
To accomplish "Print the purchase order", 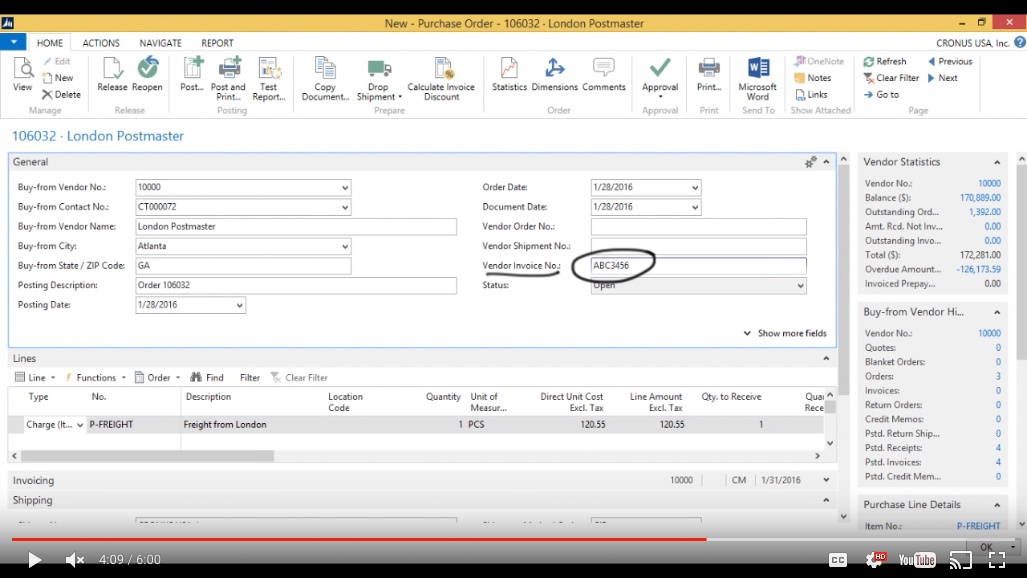I will coord(709,75).
